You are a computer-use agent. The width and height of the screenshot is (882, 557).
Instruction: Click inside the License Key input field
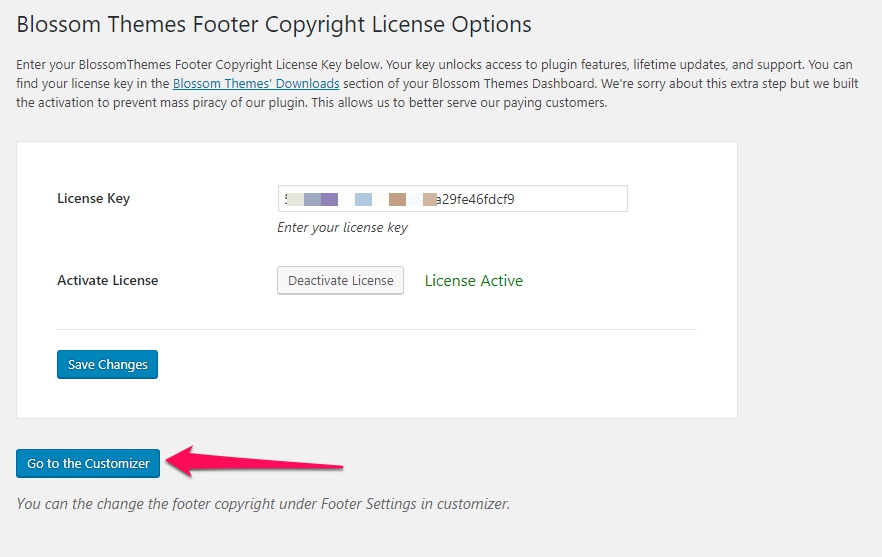tap(452, 199)
